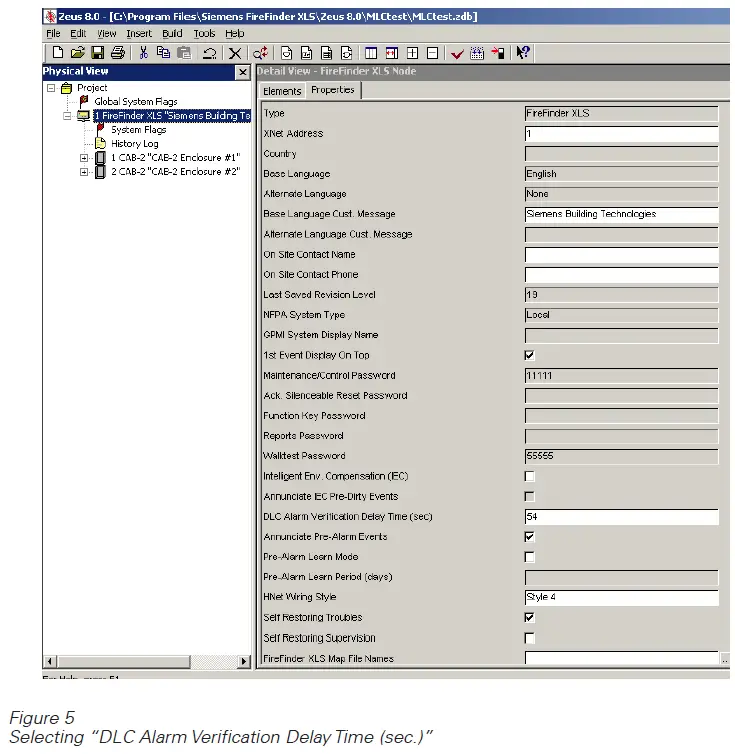Image resolution: width=735 pixels, height=754 pixels.
Task: Open the Help menu
Action: tap(235, 33)
